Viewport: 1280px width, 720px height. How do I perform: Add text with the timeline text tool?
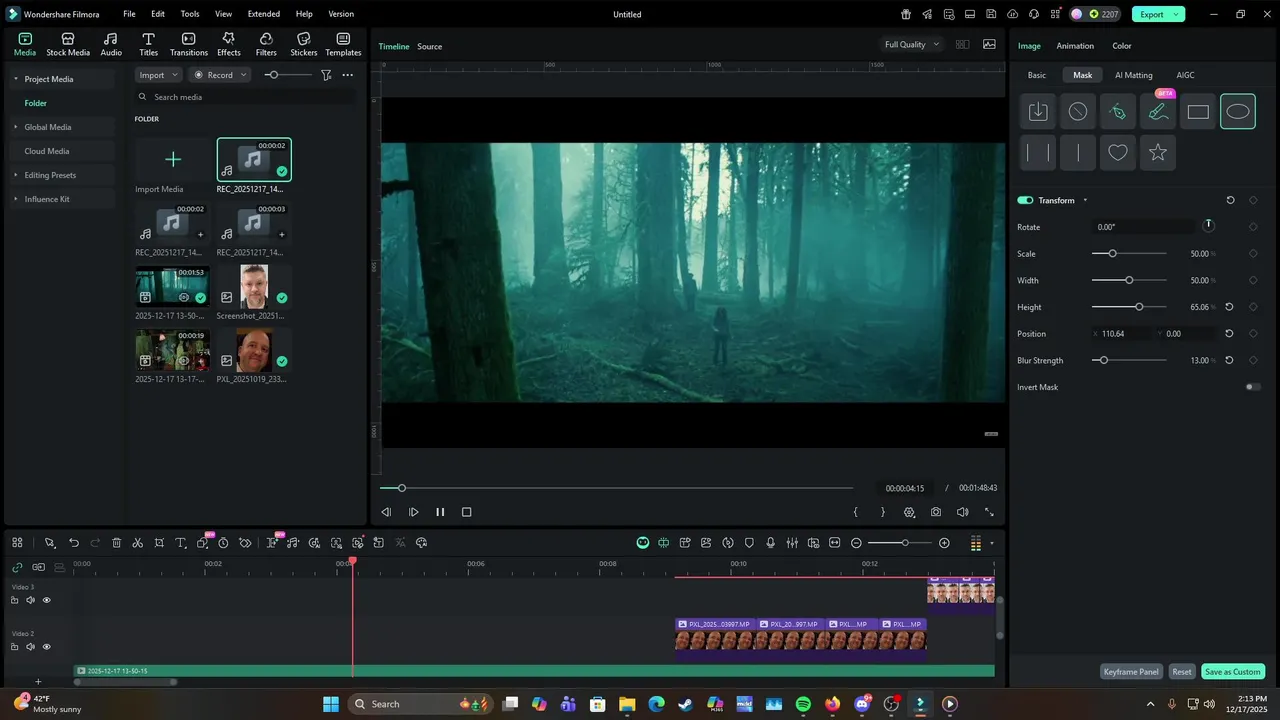[181, 543]
